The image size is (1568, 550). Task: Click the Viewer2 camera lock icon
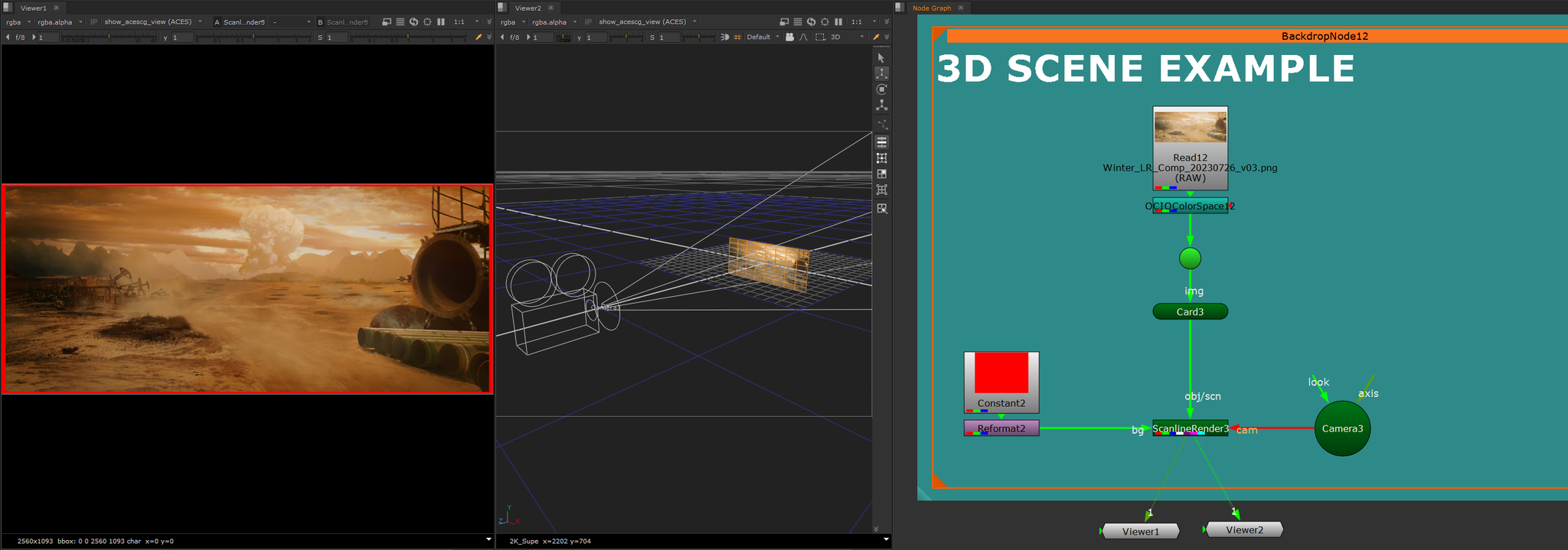(789, 37)
